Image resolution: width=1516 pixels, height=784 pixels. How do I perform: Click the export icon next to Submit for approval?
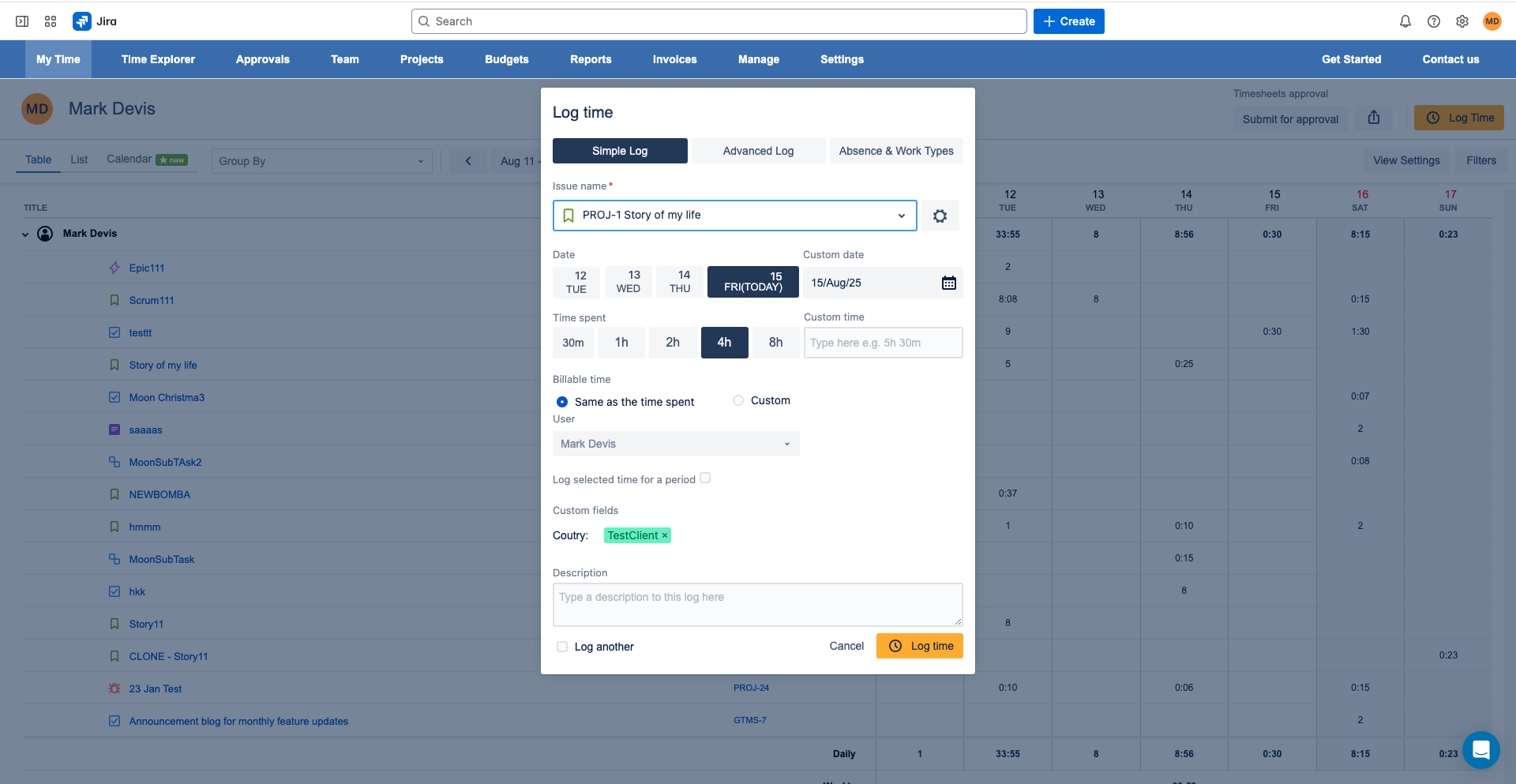(1374, 117)
